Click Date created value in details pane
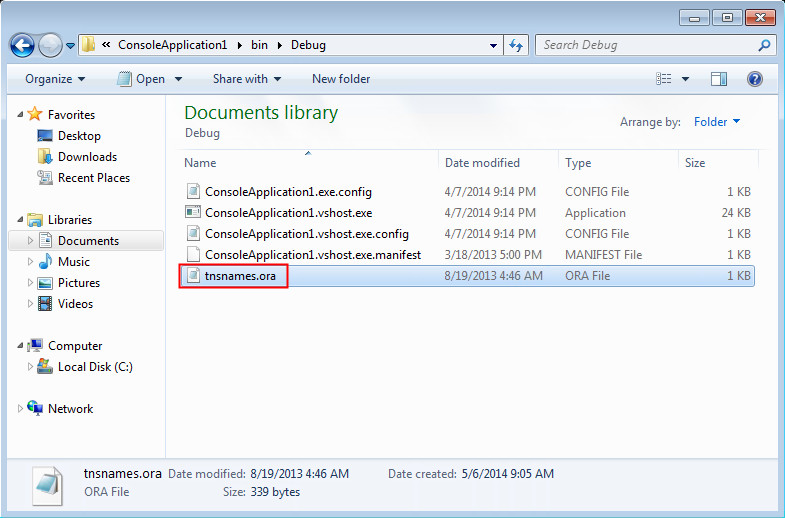 tap(508, 473)
